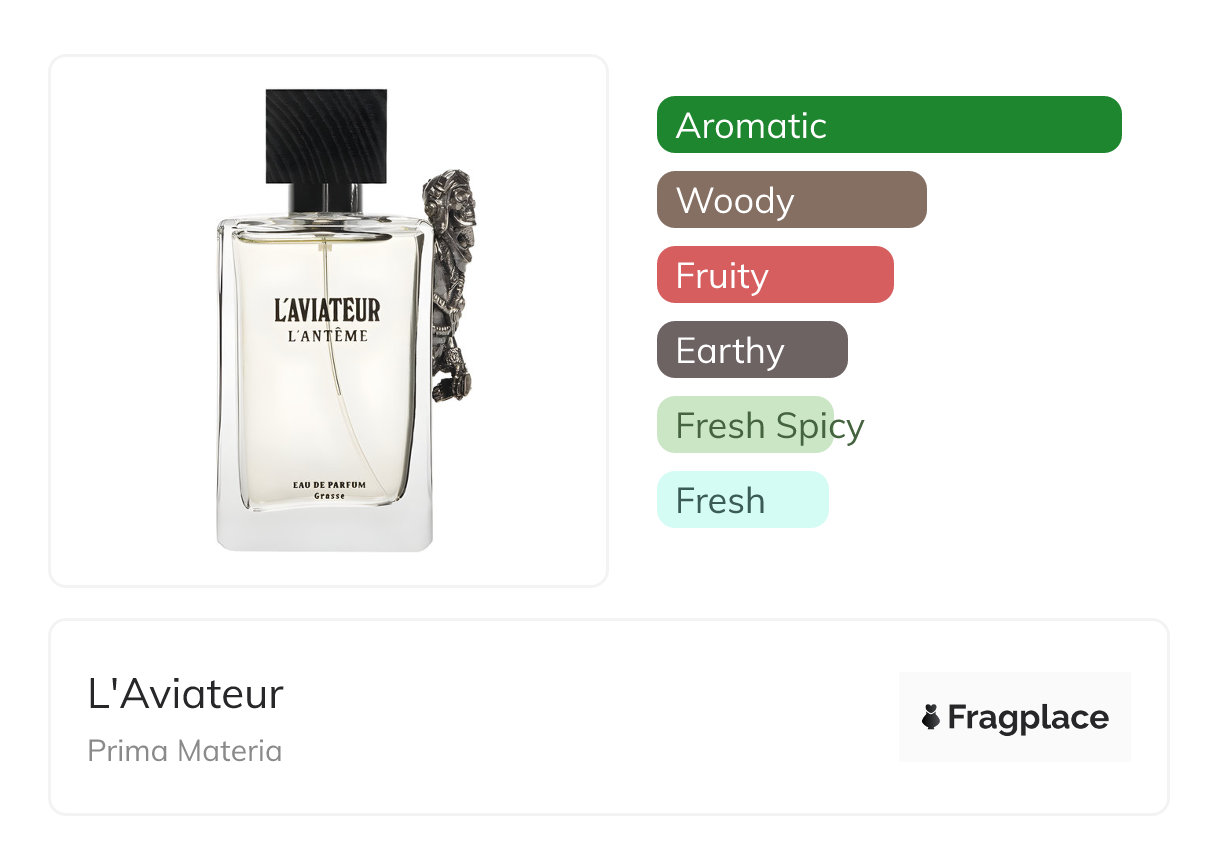The width and height of the screenshot is (1218, 864).
Task: Click the black wooden bottle cap
Action: point(326,136)
